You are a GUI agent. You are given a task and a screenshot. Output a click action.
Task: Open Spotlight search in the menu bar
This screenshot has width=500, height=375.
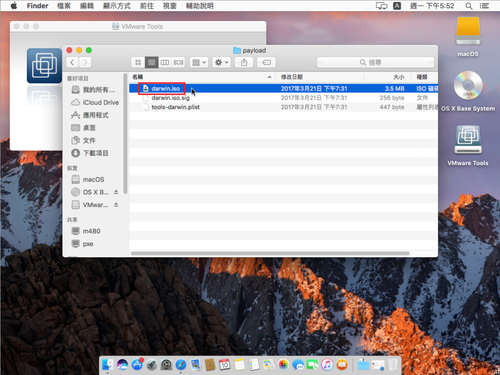pyautogui.click(x=469, y=6)
